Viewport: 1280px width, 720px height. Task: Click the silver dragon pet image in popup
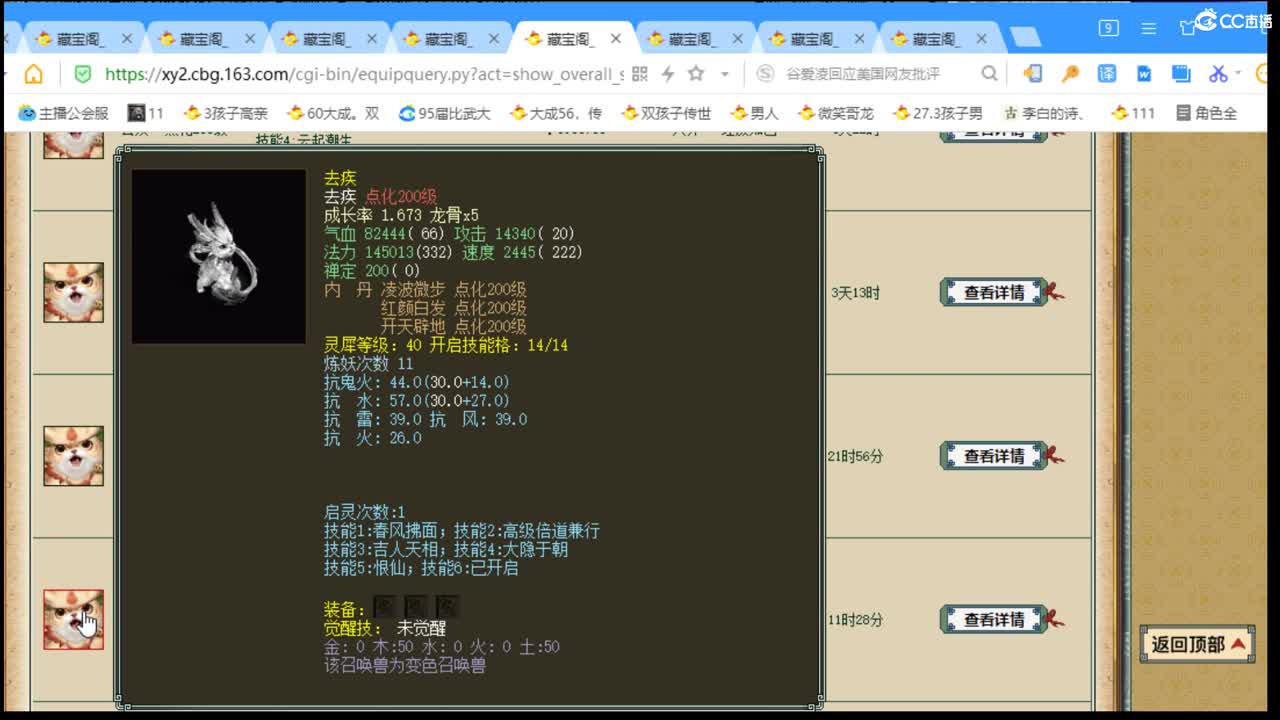point(219,256)
